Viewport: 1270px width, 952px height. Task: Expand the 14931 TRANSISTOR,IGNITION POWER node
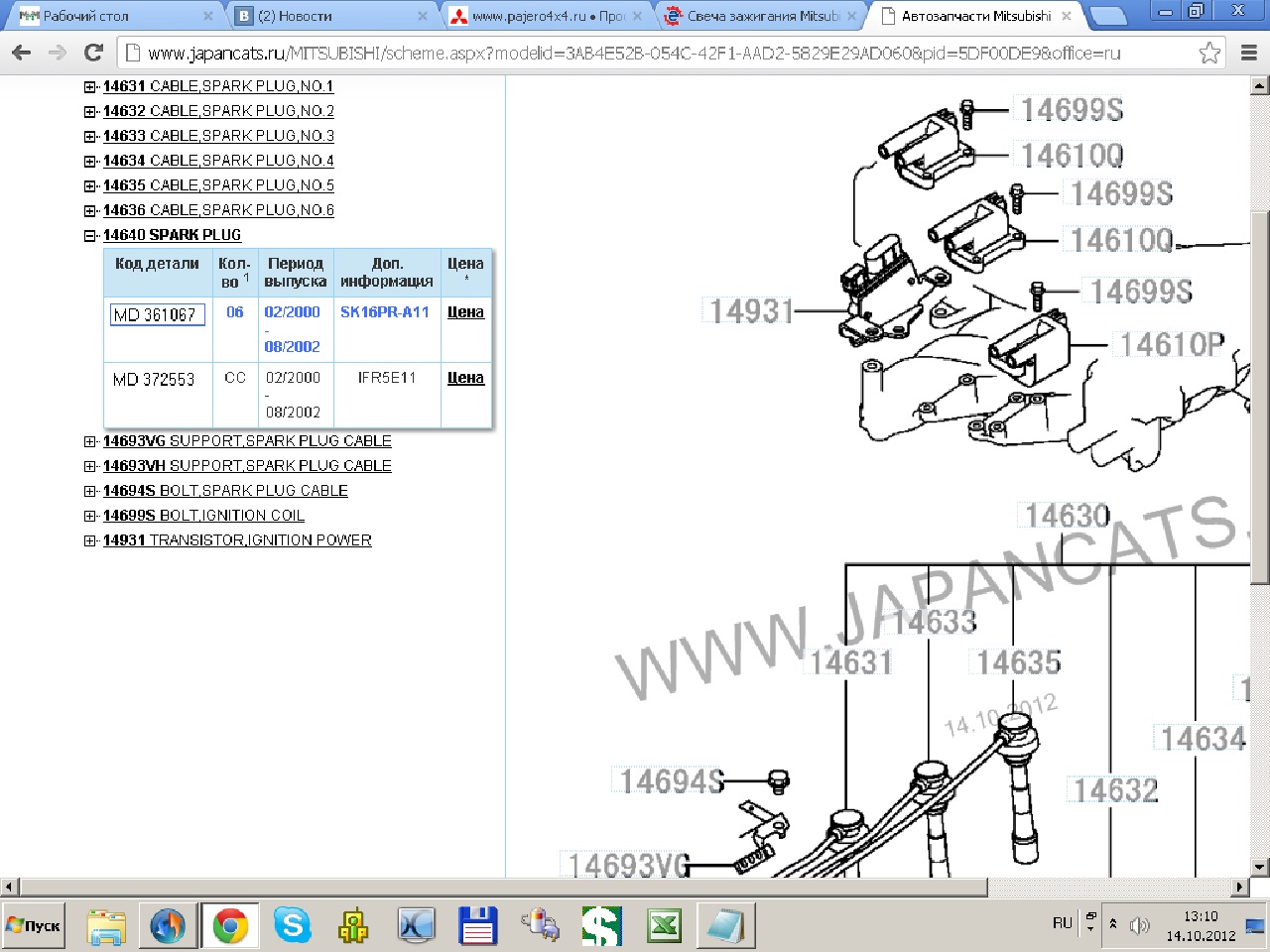pos(90,541)
